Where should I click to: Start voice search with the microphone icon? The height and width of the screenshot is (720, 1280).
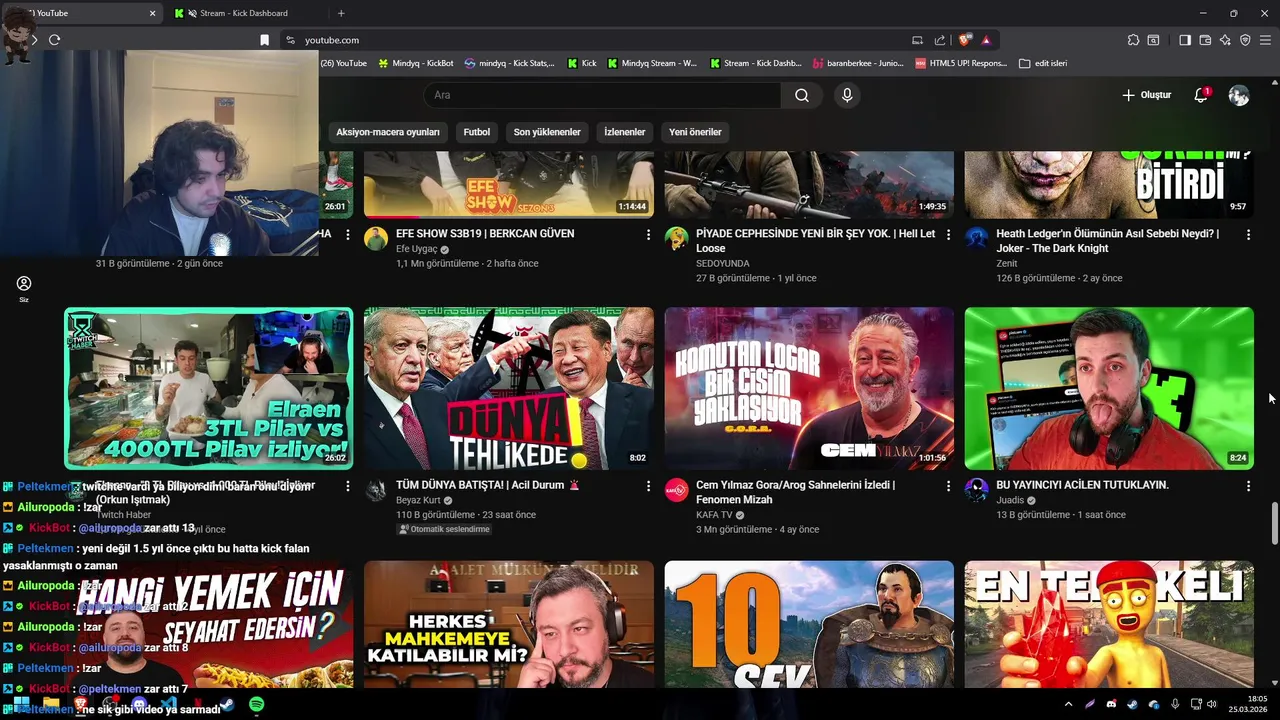(847, 95)
